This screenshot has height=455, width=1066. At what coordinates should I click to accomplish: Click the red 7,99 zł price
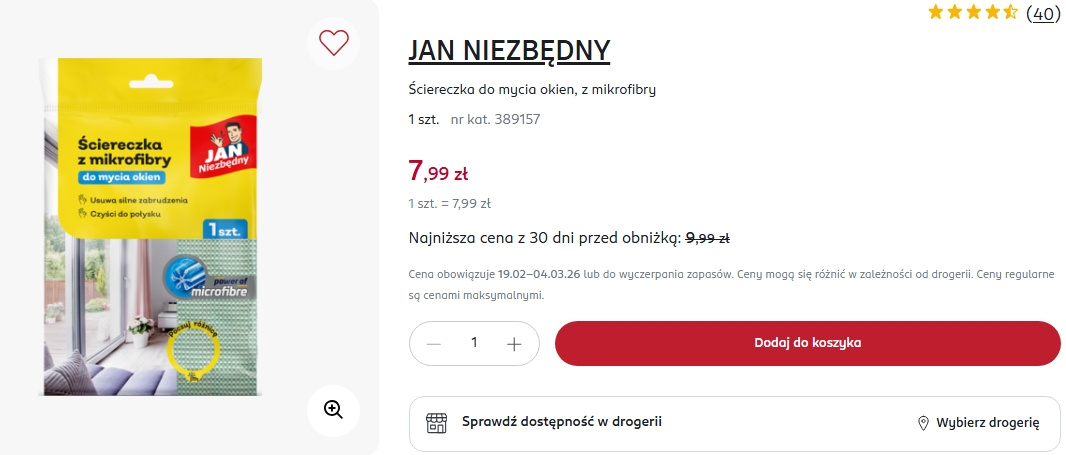[x=438, y=172]
